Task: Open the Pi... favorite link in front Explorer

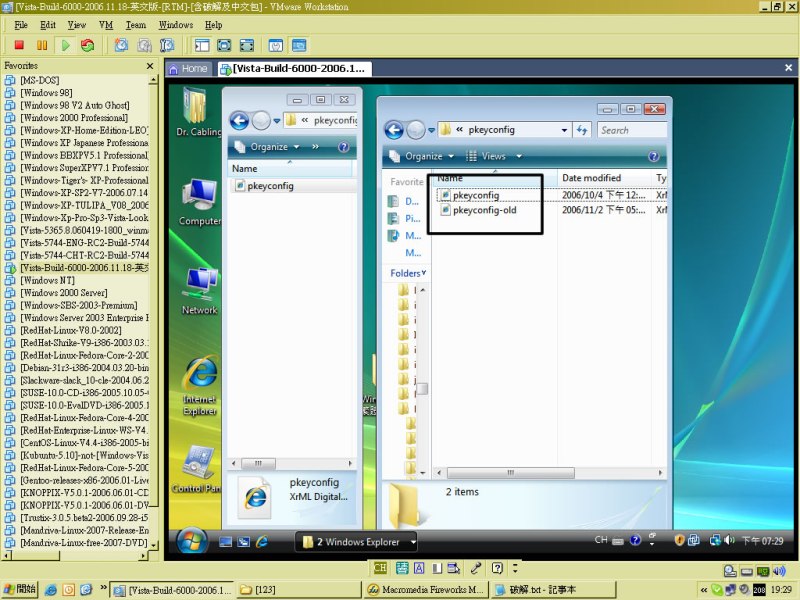Action: 405,219
